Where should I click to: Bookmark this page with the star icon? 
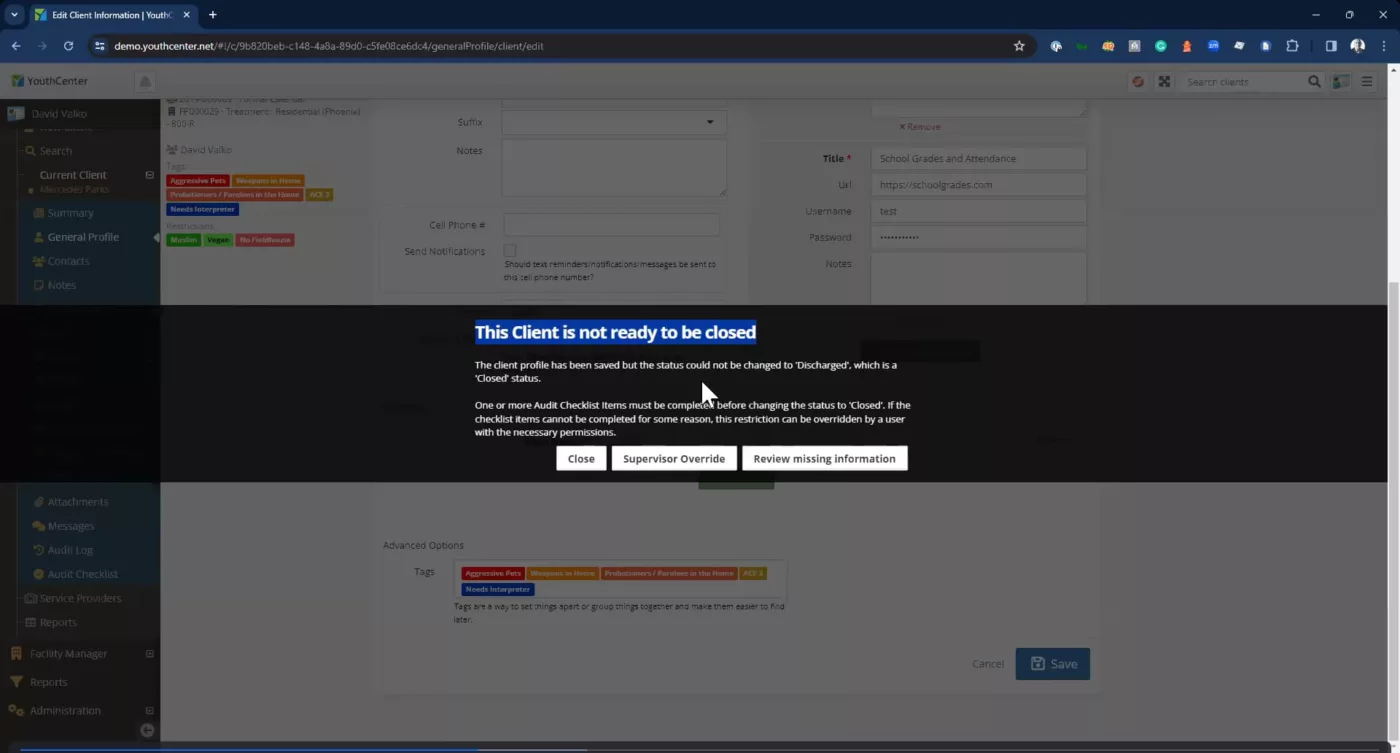(1019, 46)
